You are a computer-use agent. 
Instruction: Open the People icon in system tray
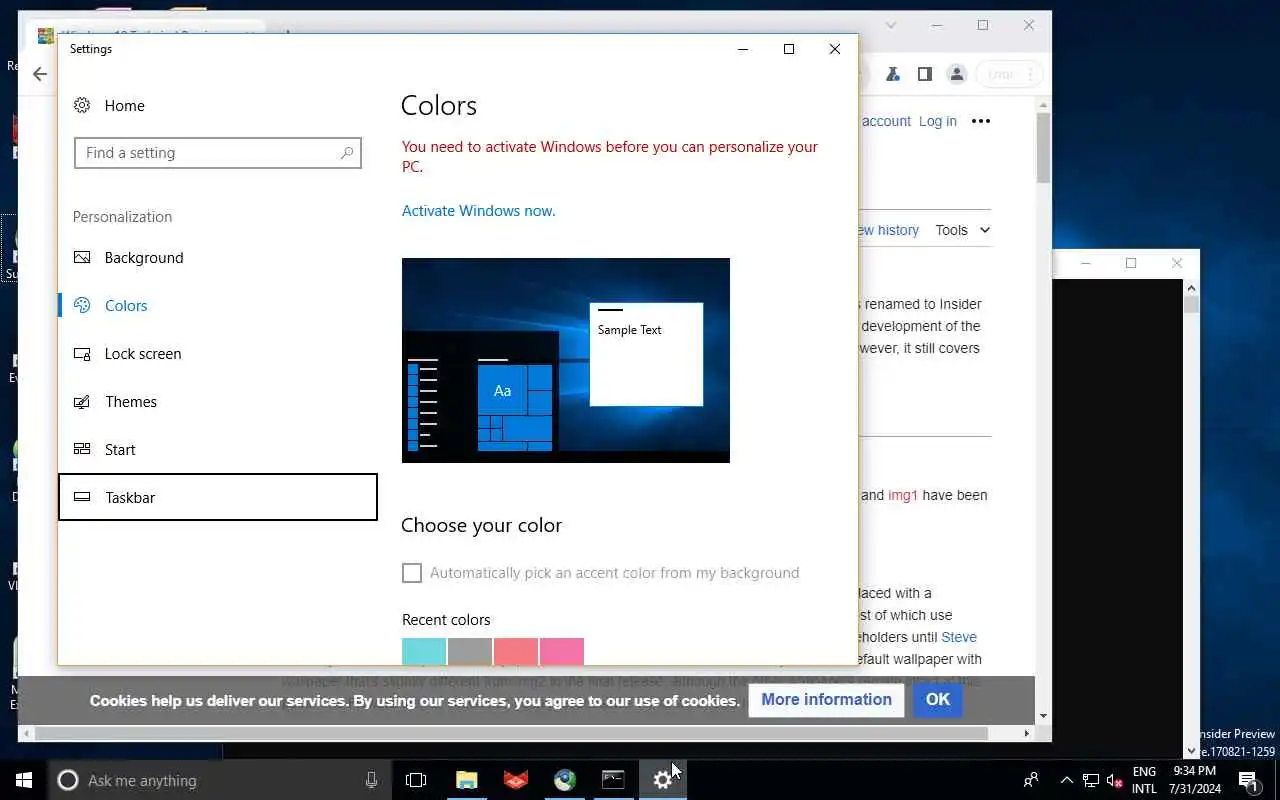coord(1031,780)
